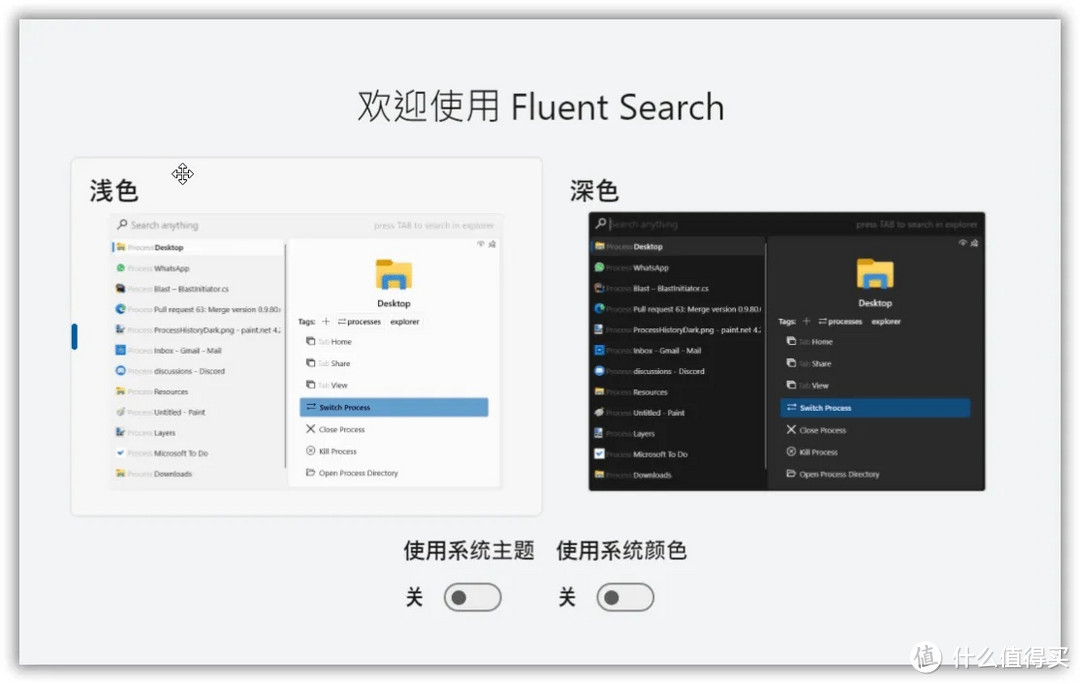Click the 浅色 label text
1080x684 pixels.
114,191
